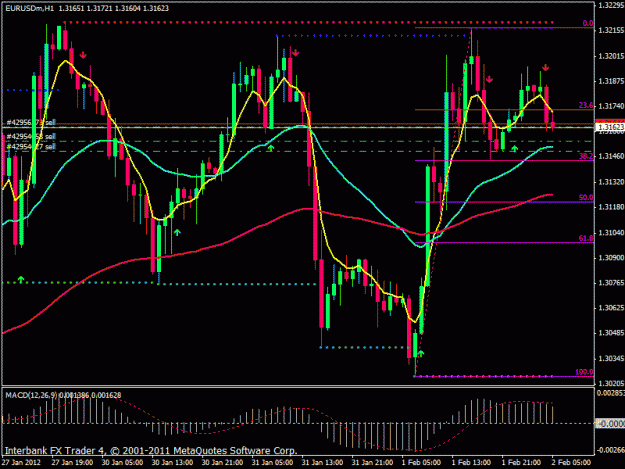Click the -0.00266 MACD scale value
Image resolution: width=625 pixels, height=469 pixels.
coord(610,450)
